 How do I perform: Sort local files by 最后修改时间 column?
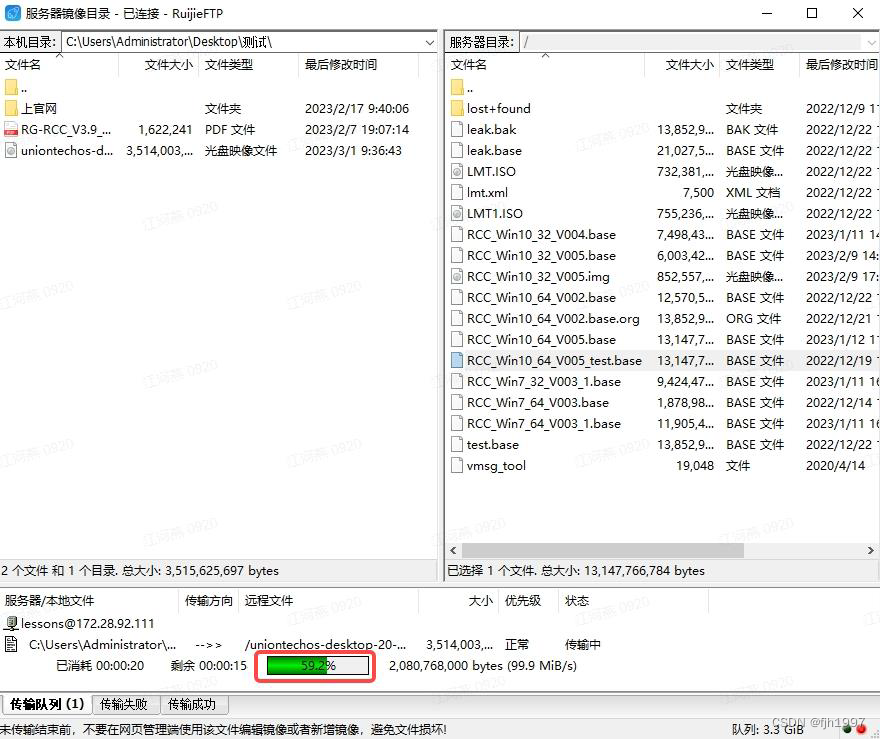[x=359, y=65]
